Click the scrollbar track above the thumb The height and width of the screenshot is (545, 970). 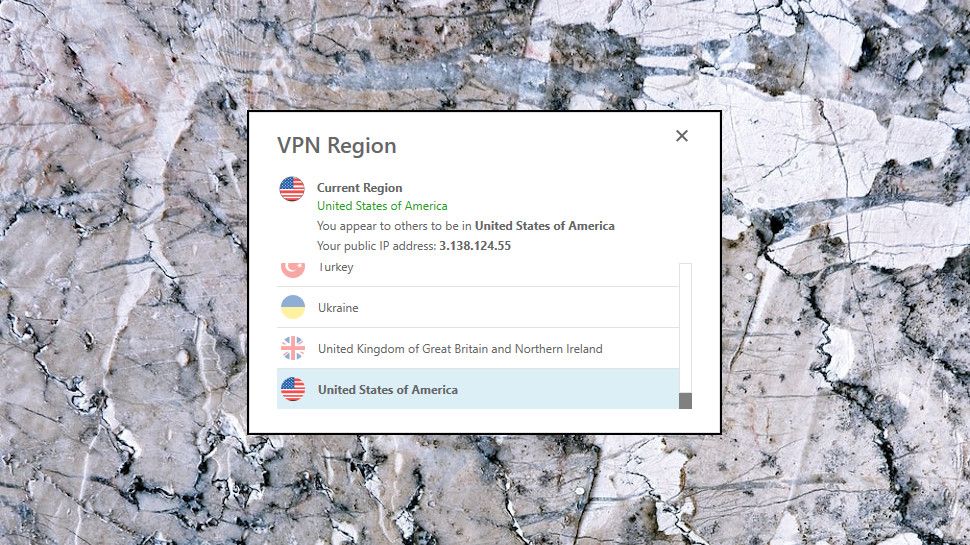click(685, 328)
